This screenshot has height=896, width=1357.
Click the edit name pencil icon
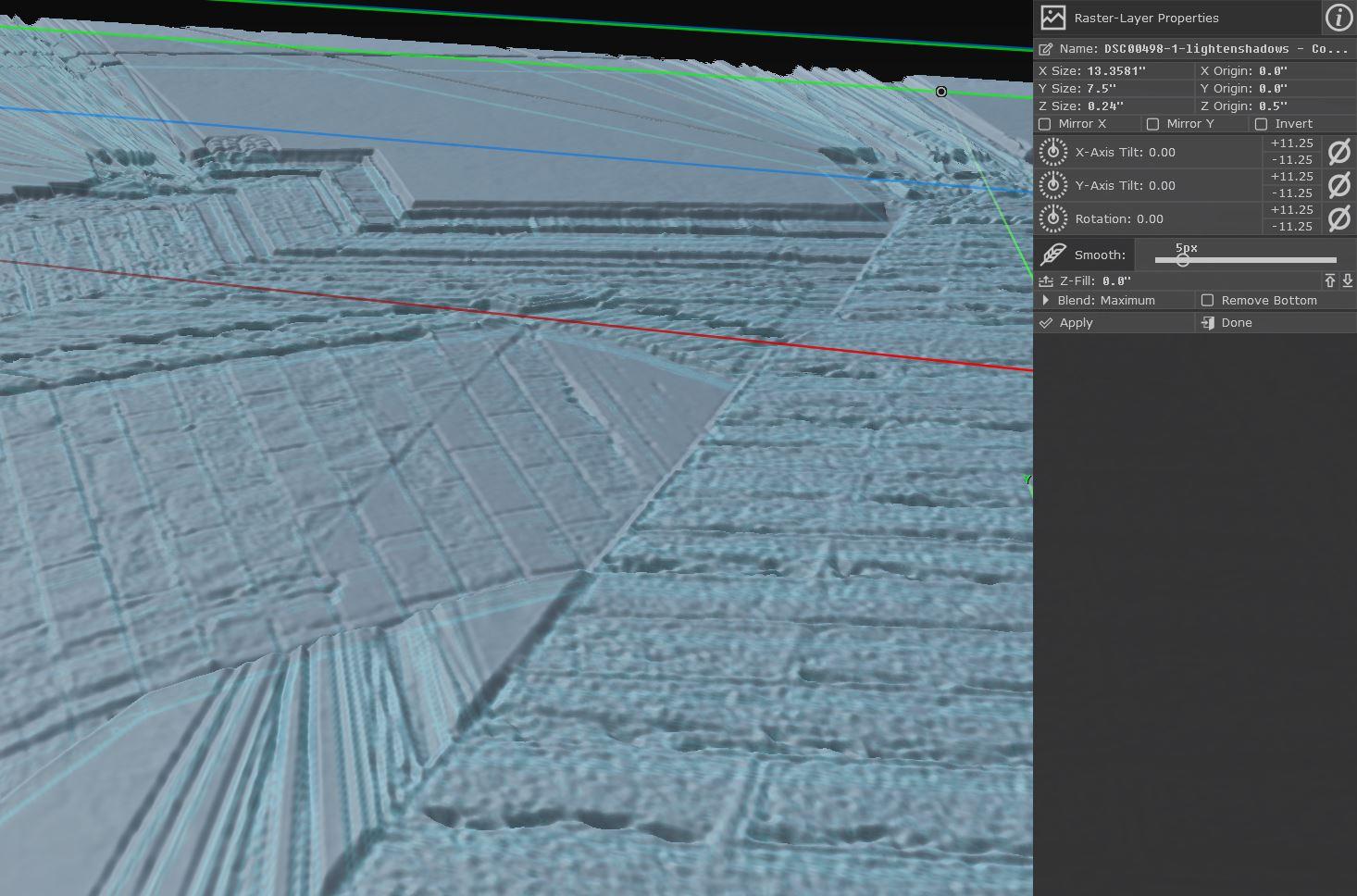coord(1046,49)
